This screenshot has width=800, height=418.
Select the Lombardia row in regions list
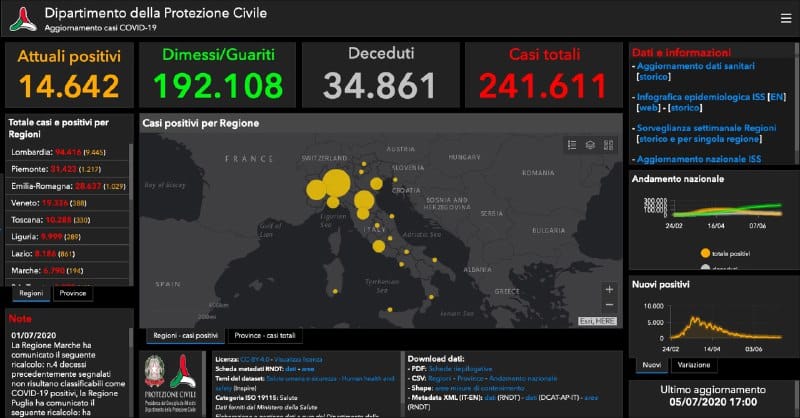(67, 152)
